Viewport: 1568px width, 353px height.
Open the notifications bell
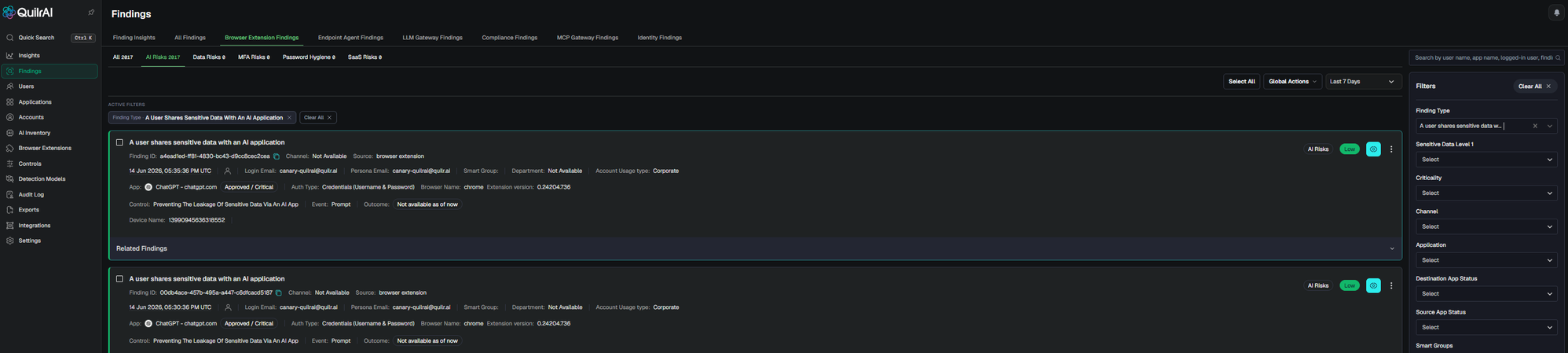coord(1556,13)
